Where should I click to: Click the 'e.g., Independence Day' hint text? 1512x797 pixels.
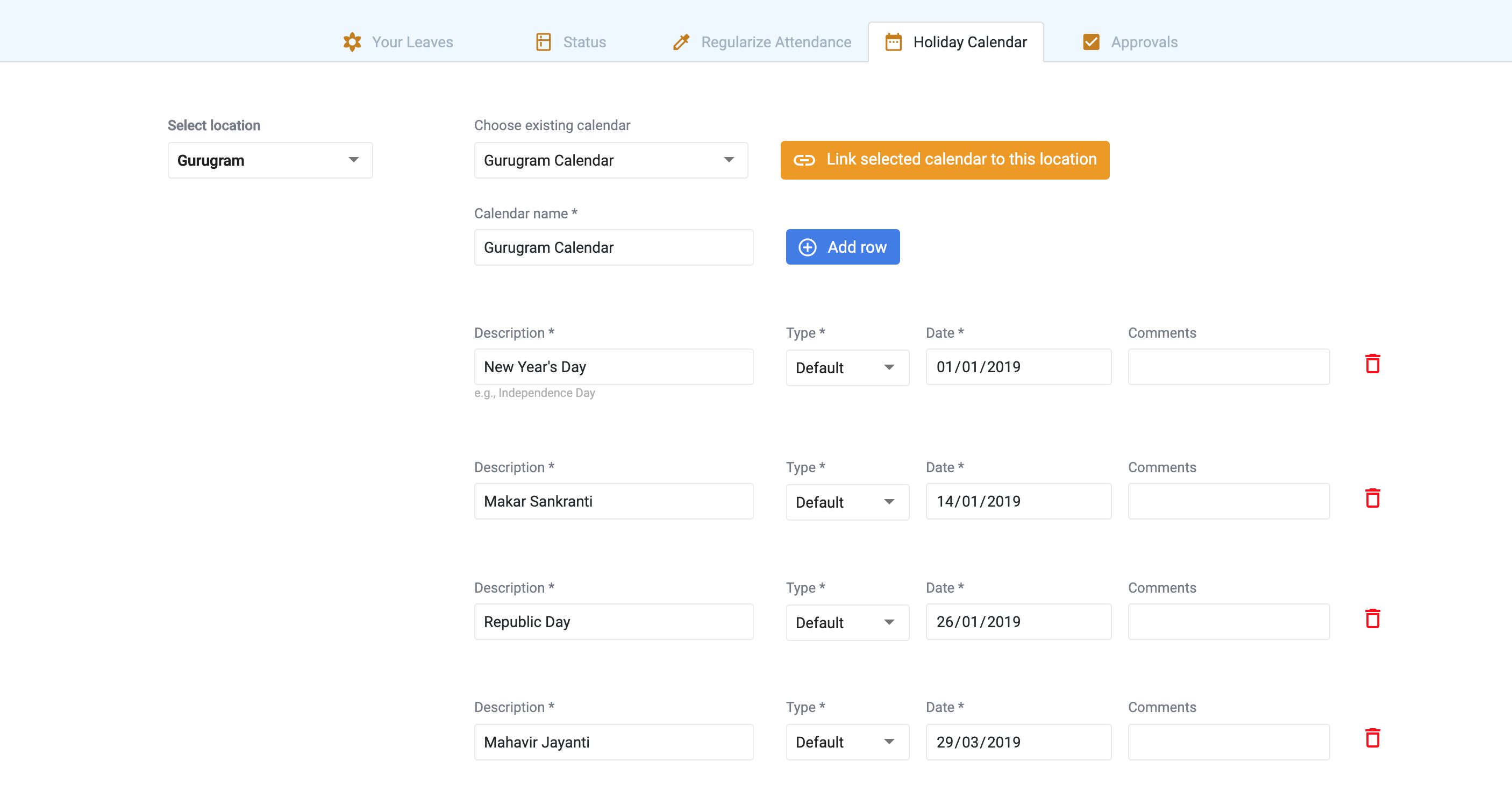534,393
